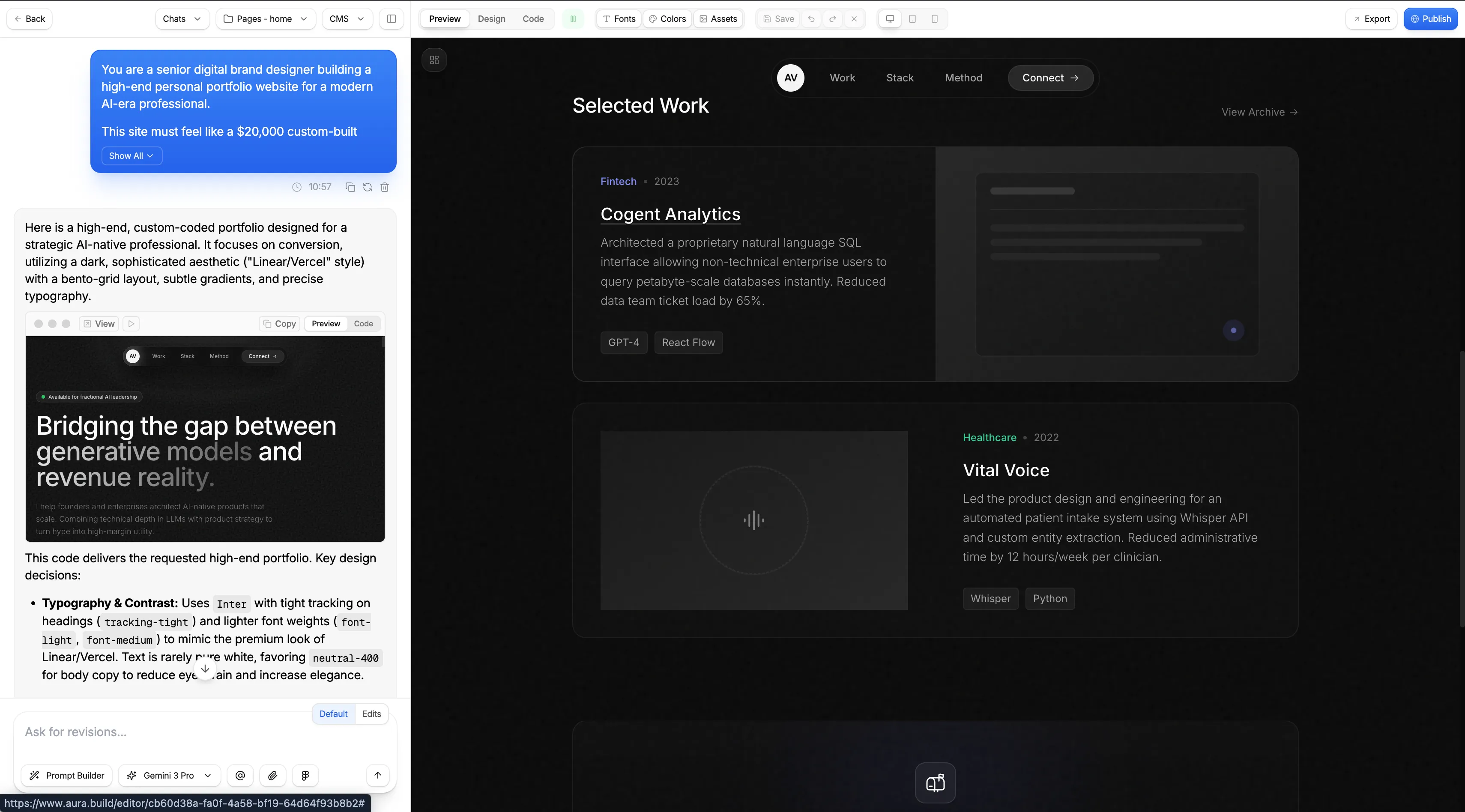
Task: Open the Gemini 3 Pro model selector
Action: click(169, 776)
